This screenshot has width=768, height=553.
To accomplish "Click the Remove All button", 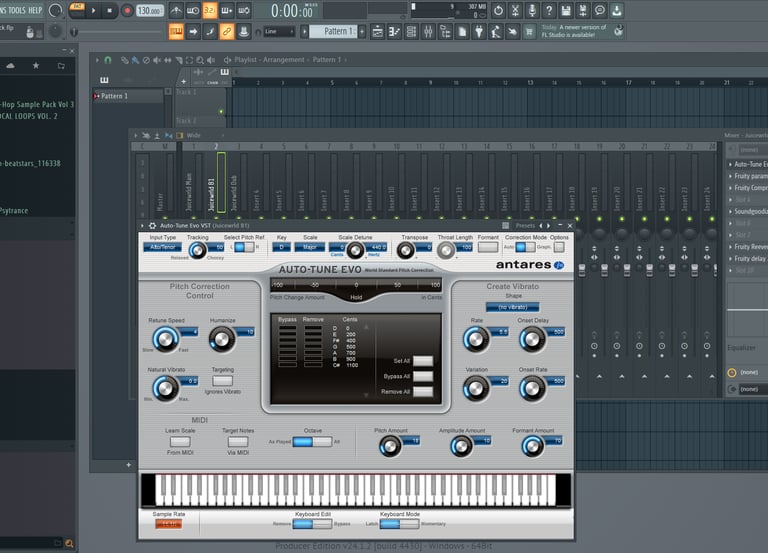I will click(423, 391).
